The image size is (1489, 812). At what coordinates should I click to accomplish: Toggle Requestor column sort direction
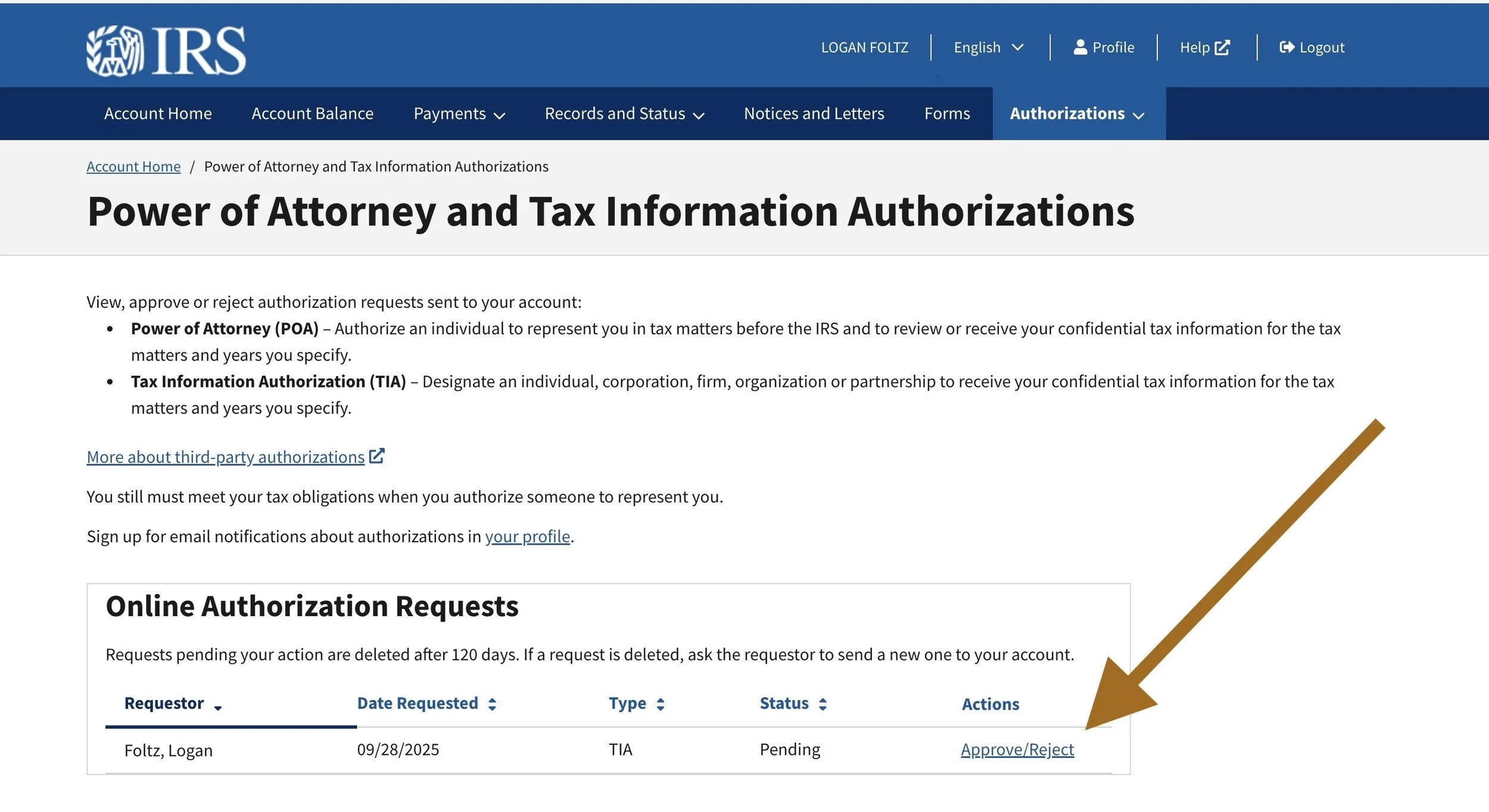pos(218,707)
